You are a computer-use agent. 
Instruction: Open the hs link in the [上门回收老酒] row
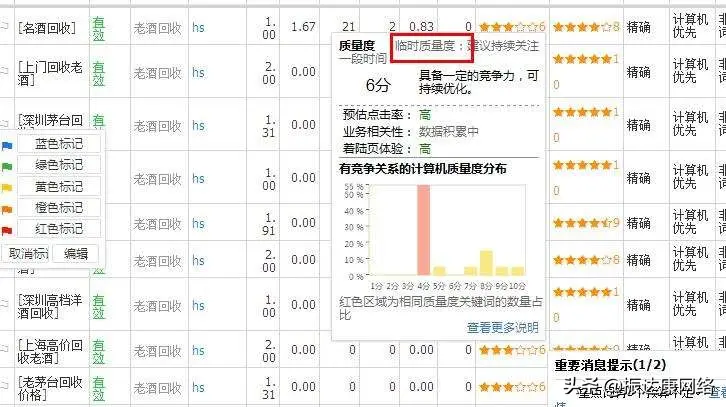pos(198,72)
